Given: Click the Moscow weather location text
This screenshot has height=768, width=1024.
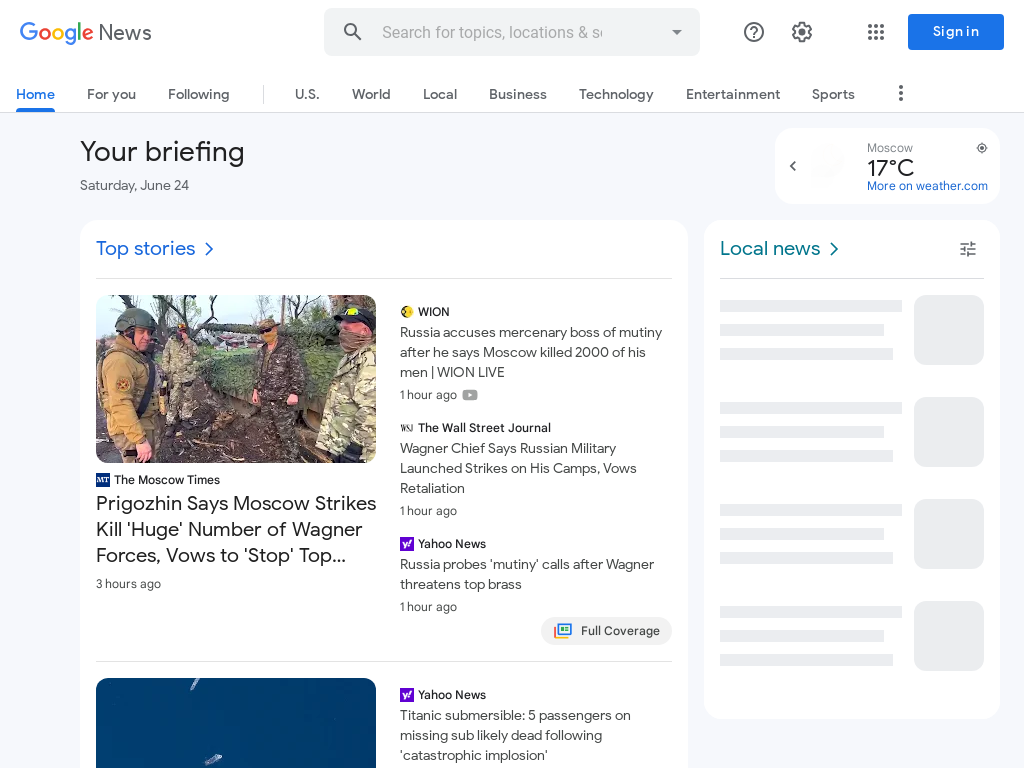Looking at the screenshot, I should pos(889,148).
